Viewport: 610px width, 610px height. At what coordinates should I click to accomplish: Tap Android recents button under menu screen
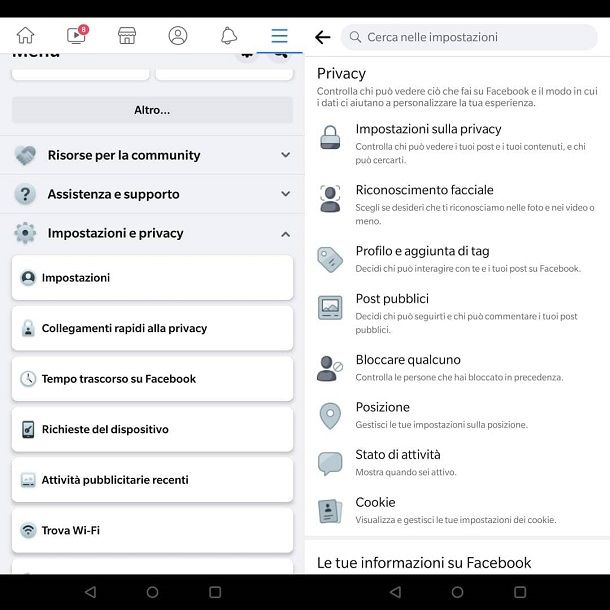215,592
